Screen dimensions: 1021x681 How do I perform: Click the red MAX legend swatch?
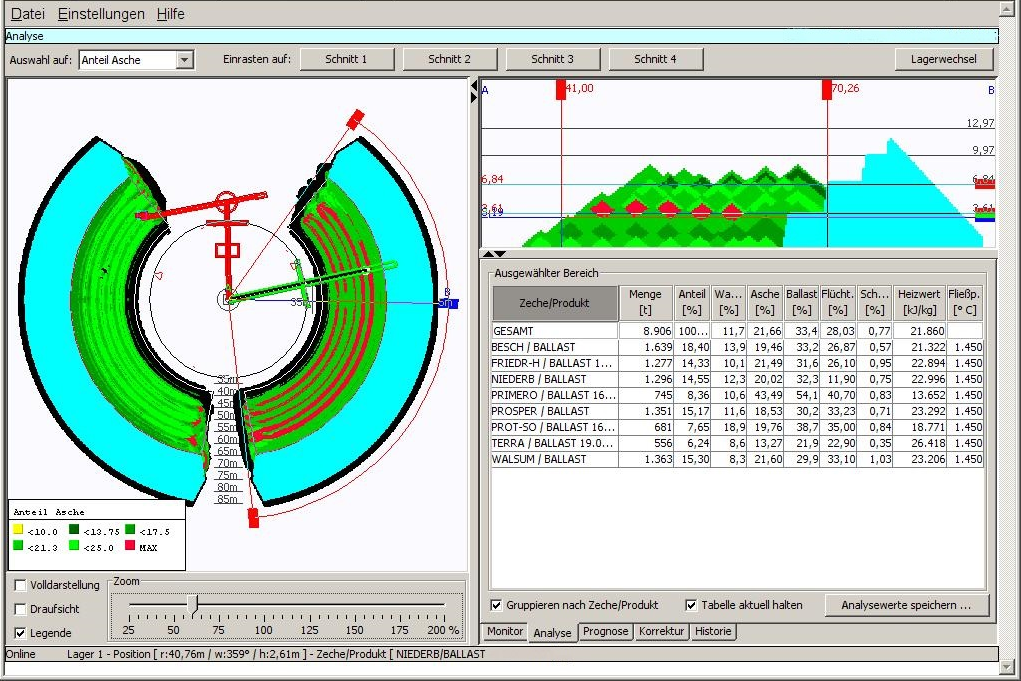tap(130, 546)
